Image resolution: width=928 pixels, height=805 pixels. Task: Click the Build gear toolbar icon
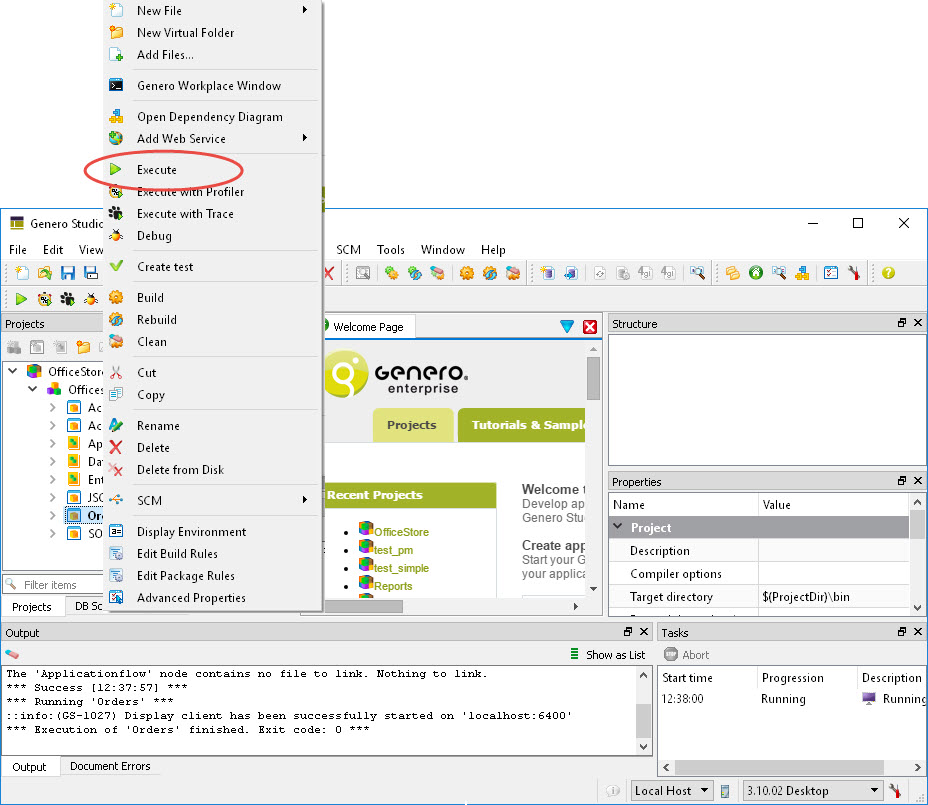tap(115, 298)
